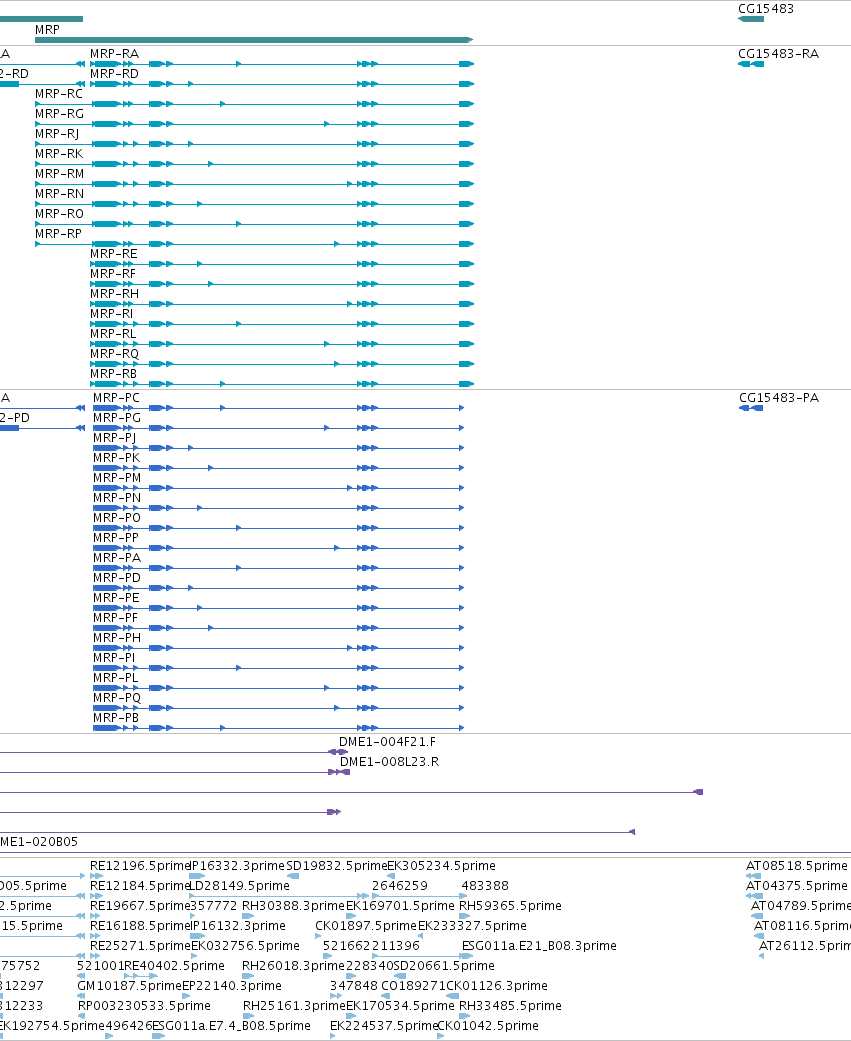Click the MRP-RC transcript label

[x=59, y=94]
